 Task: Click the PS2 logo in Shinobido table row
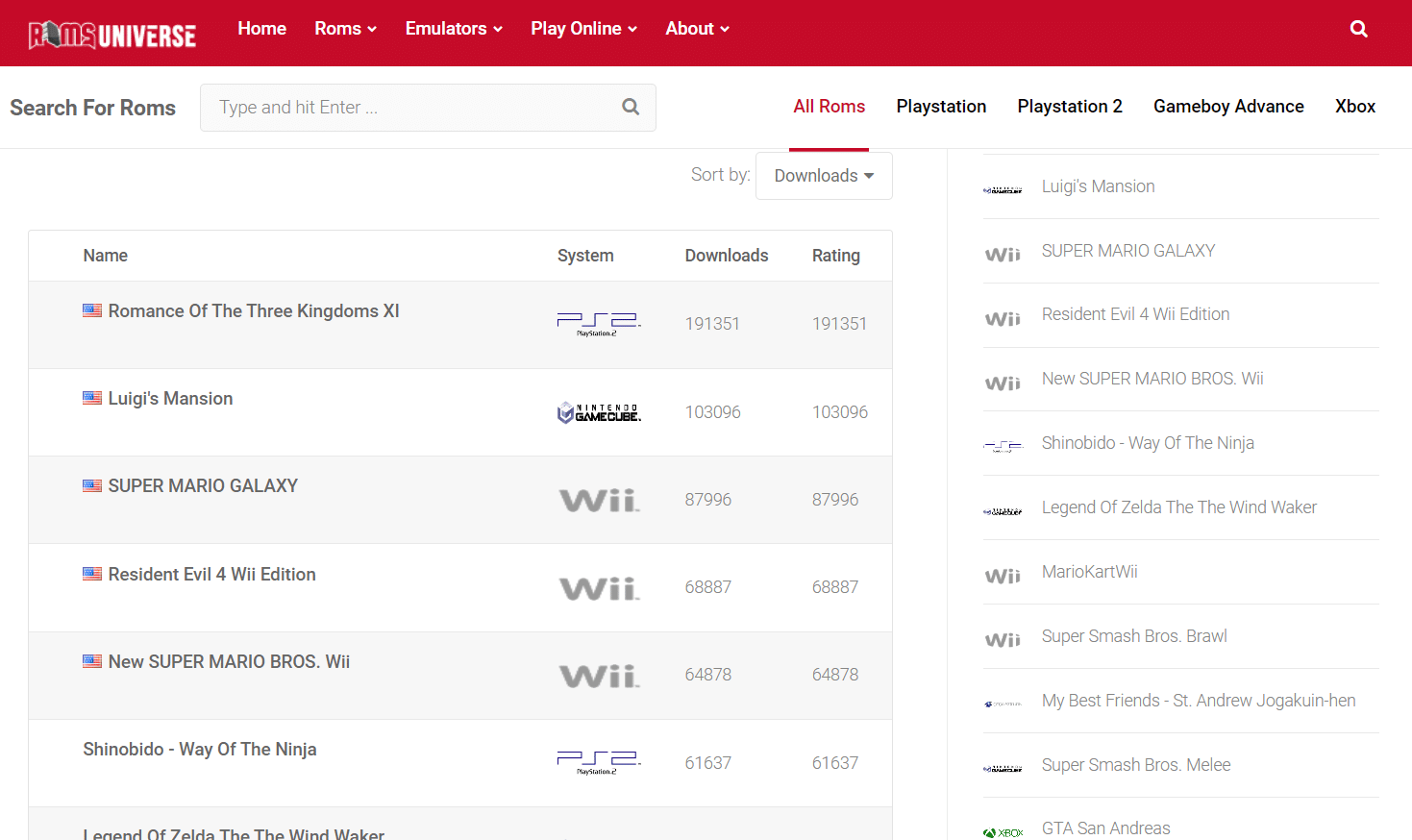point(599,763)
